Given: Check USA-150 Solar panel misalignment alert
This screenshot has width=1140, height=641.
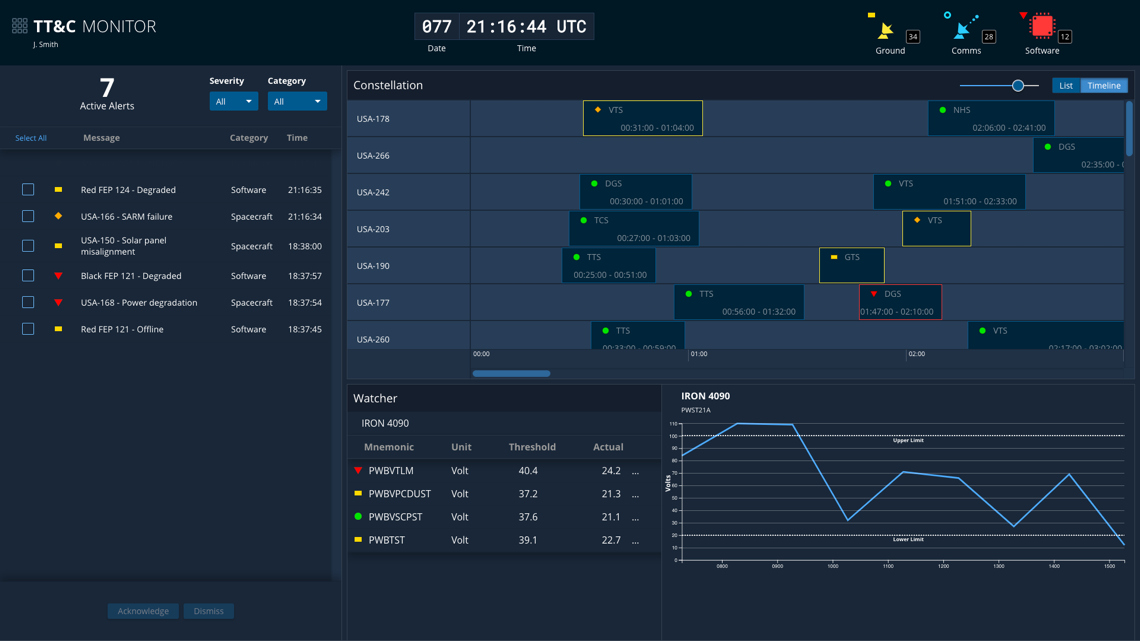Looking at the screenshot, I should [28, 246].
